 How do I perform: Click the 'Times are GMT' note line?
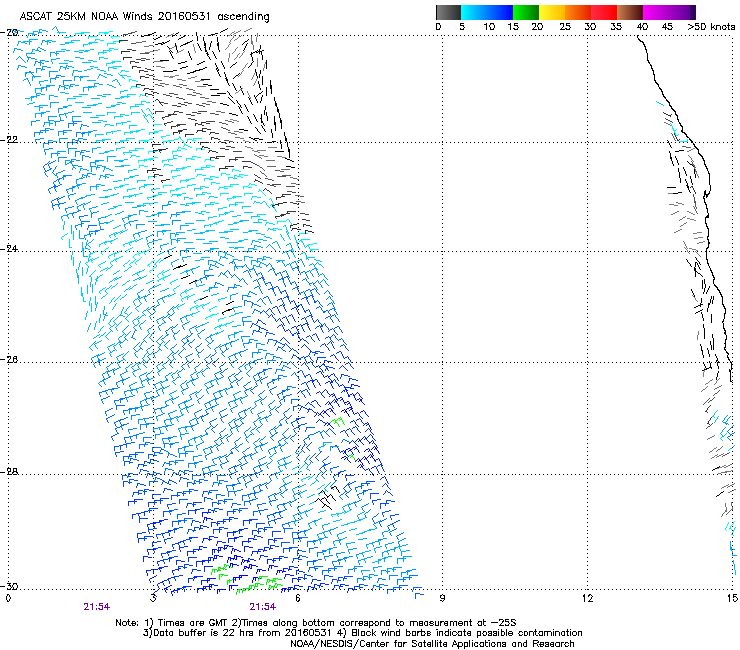coord(316,623)
